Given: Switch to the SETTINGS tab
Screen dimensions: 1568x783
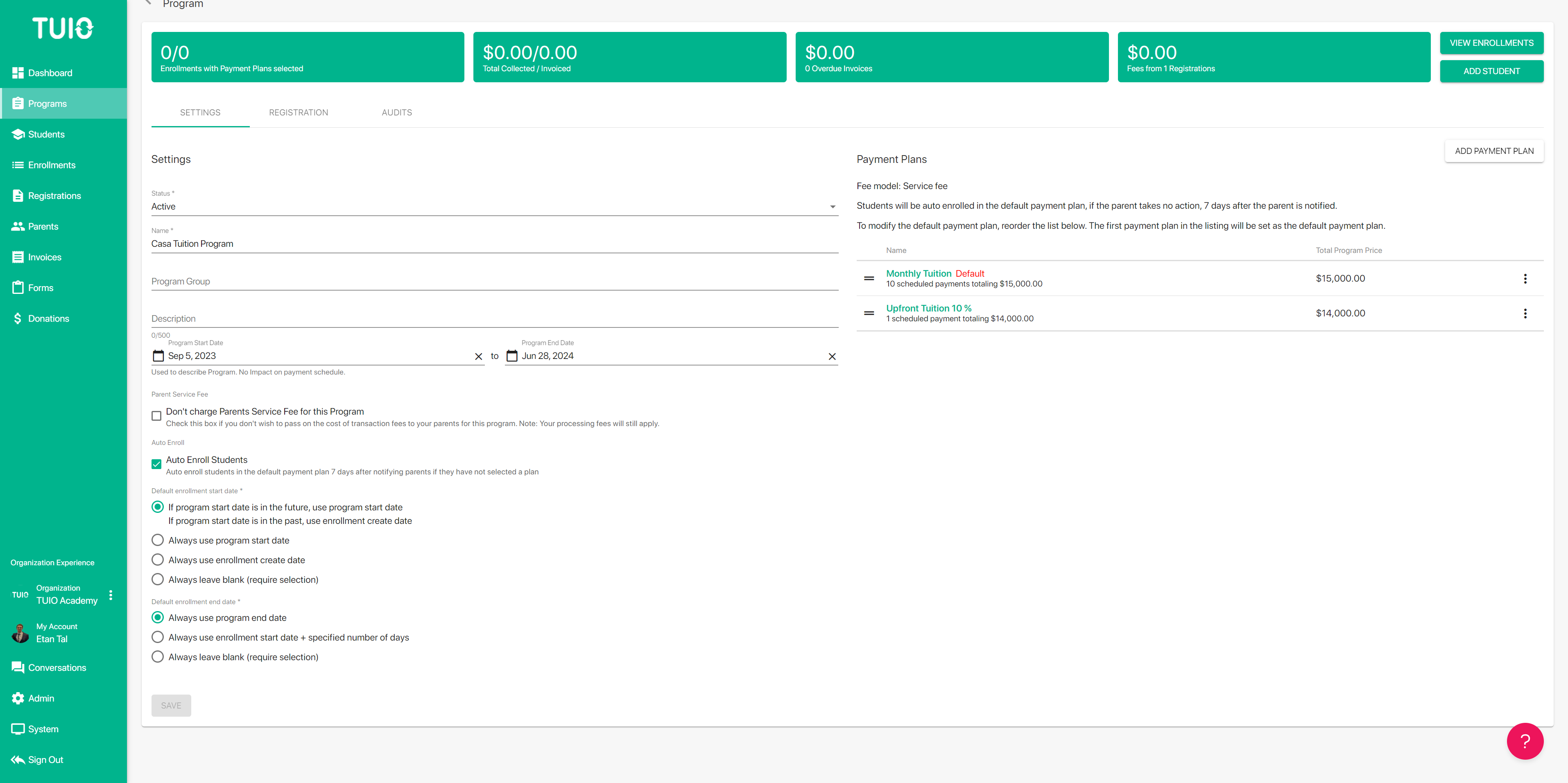Looking at the screenshot, I should [x=200, y=113].
